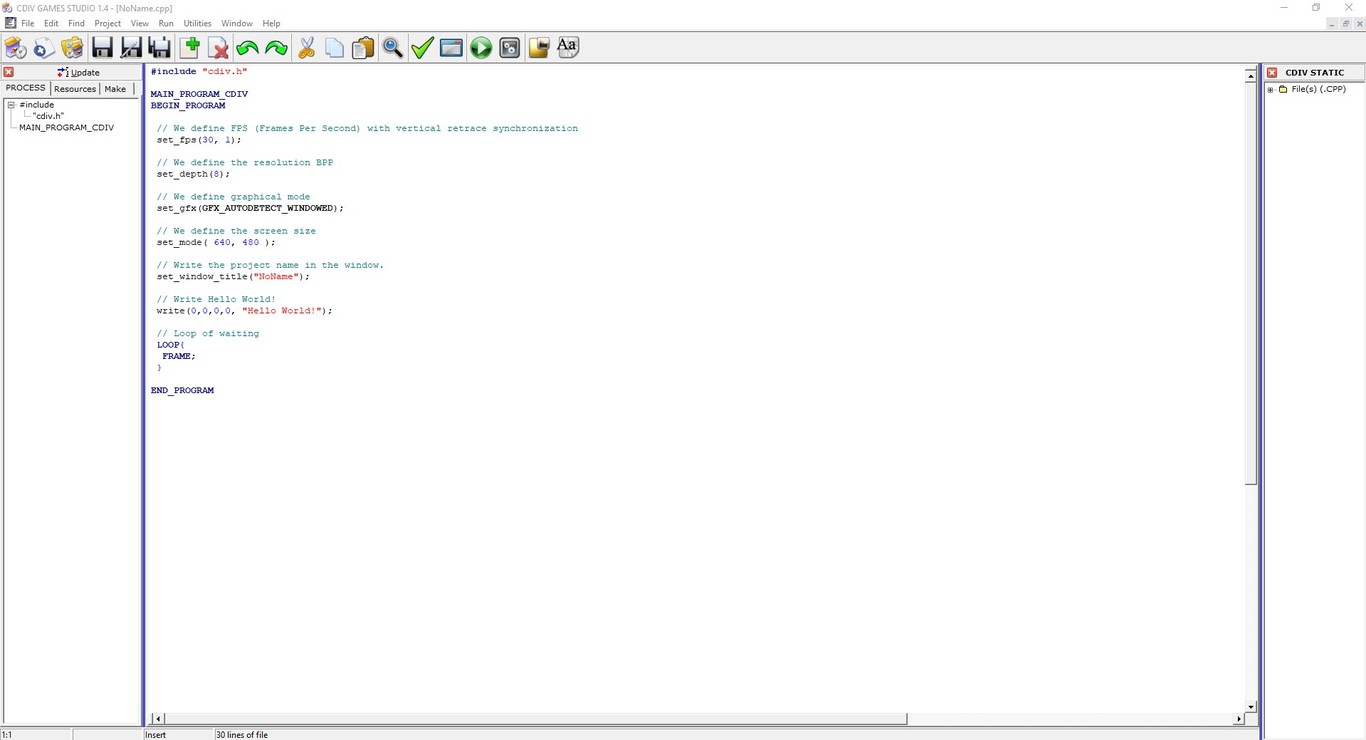The image size is (1366, 740).
Task: Click the Cut scissors icon
Action: tap(306, 48)
